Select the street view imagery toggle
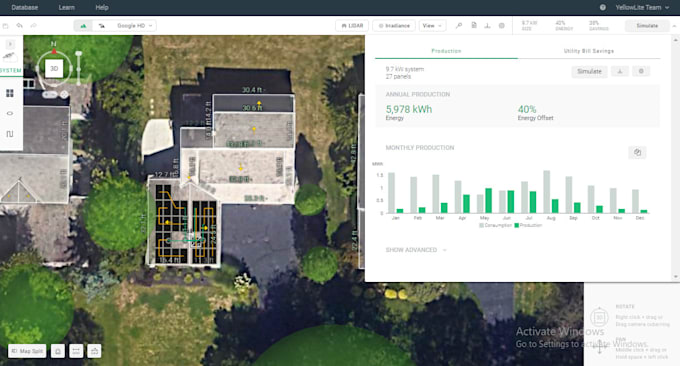 tap(101, 26)
